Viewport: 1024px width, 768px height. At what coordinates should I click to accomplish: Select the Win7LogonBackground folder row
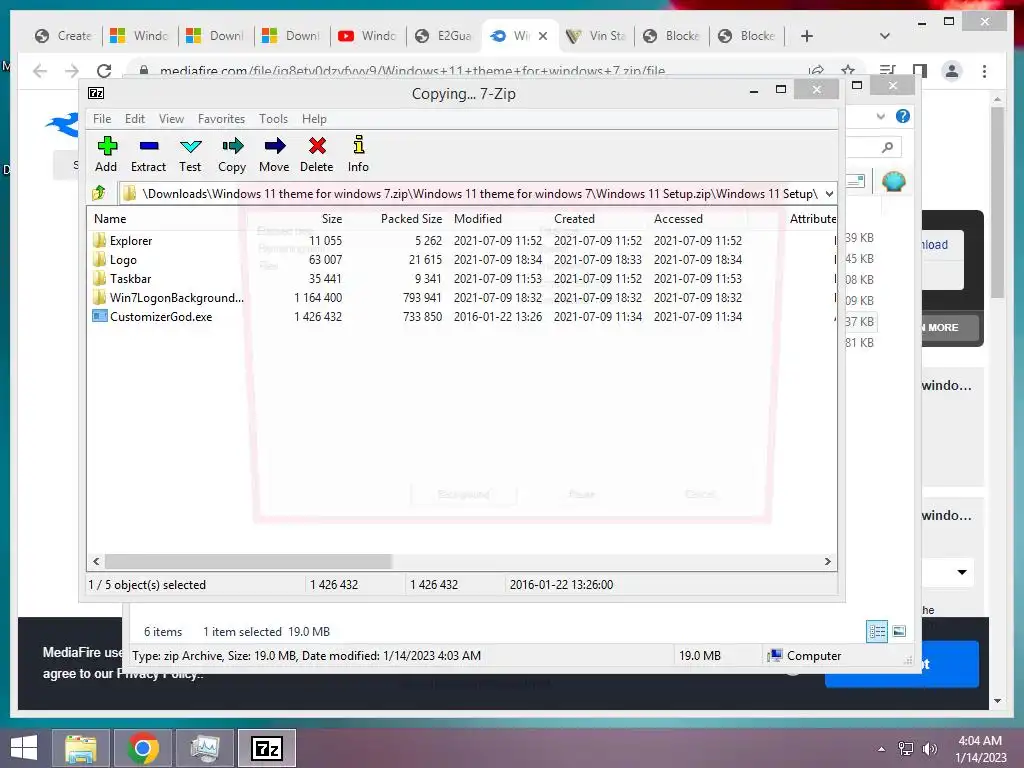pos(462,297)
